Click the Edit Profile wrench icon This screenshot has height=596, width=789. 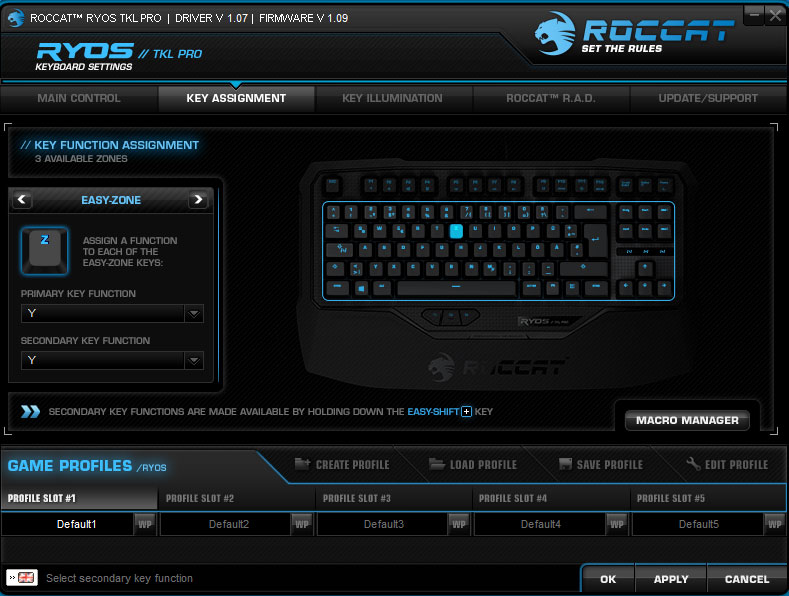pyautogui.click(x=693, y=464)
